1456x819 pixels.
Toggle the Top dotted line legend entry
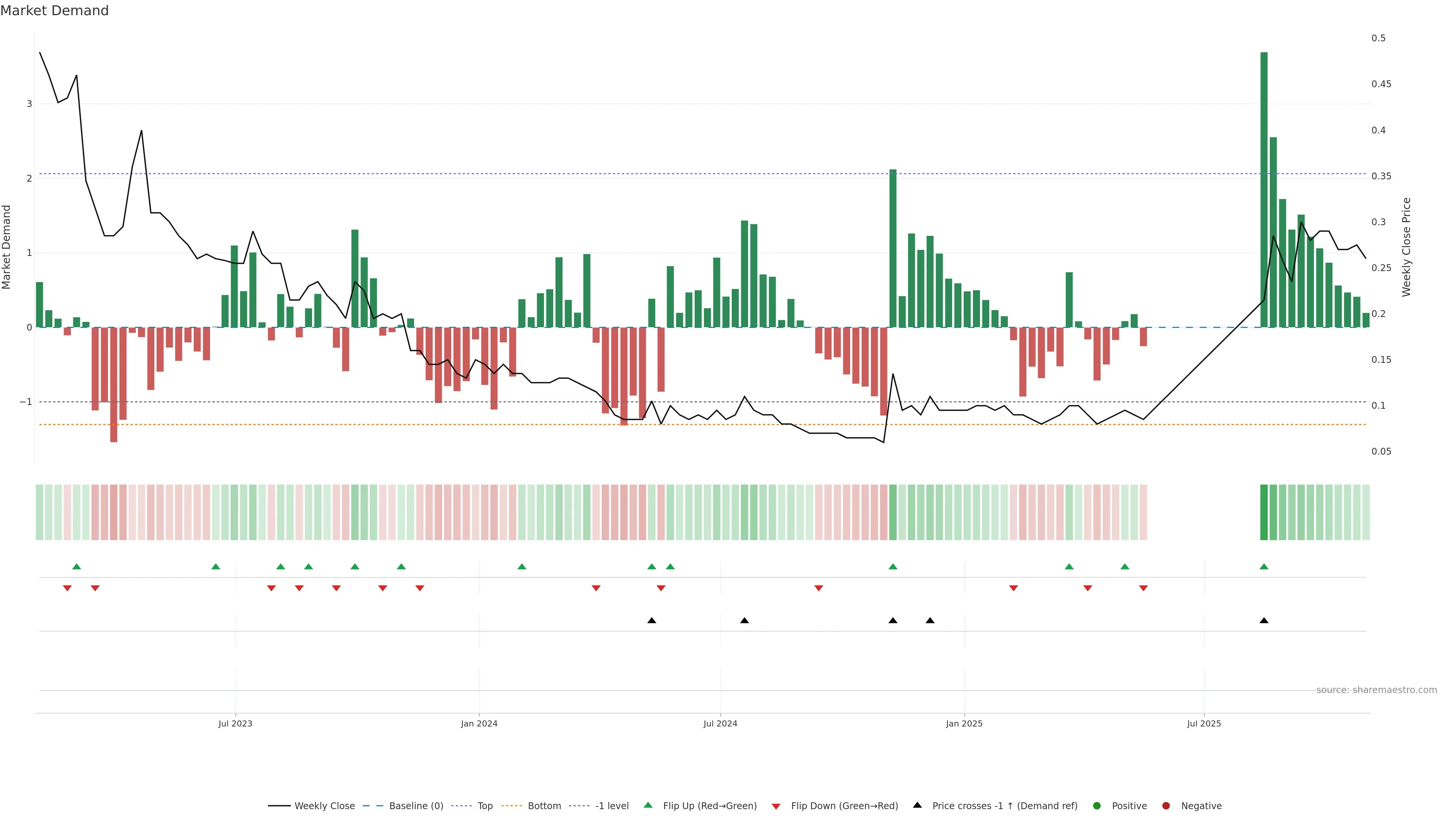[485, 806]
